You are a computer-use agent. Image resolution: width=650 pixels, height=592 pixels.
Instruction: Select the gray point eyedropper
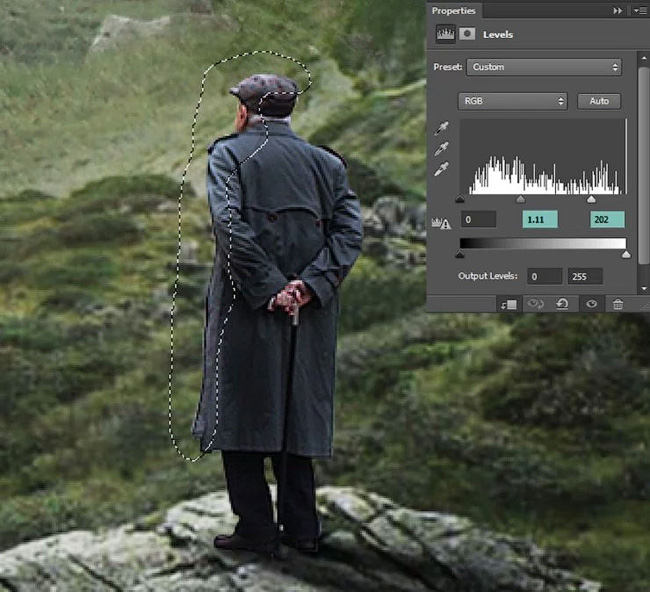(441, 149)
